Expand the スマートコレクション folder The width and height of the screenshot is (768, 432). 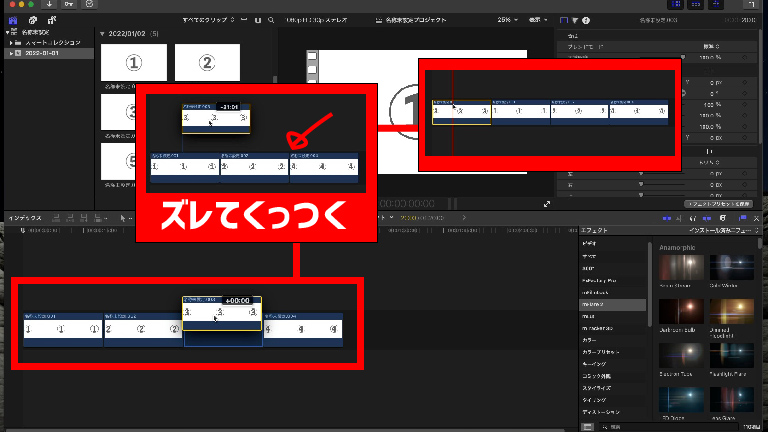[11, 43]
